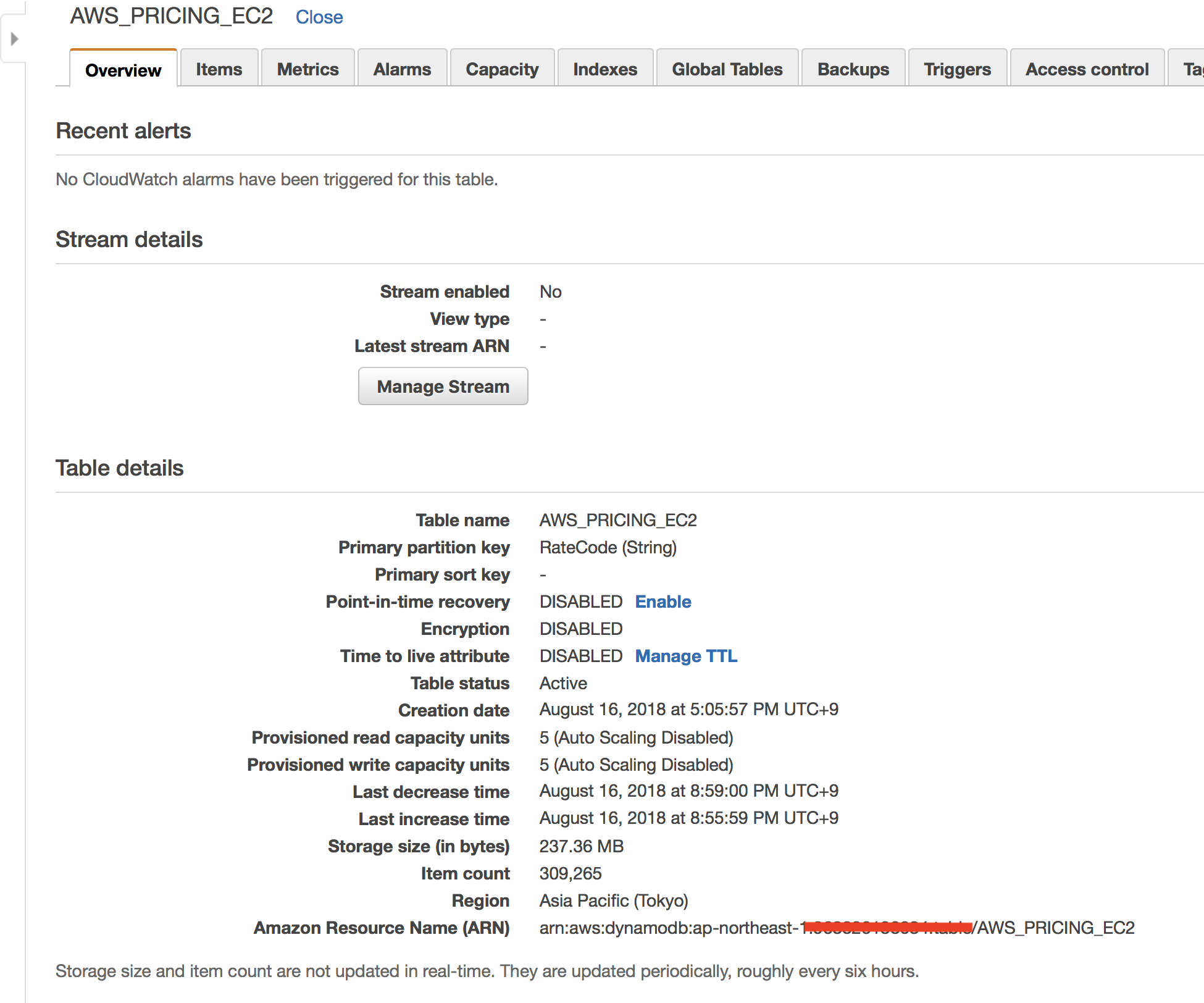The width and height of the screenshot is (1204, 1003).
Task: Click the table name value AWS_PRICING_EC2
Action: click(x=618, y=520)
